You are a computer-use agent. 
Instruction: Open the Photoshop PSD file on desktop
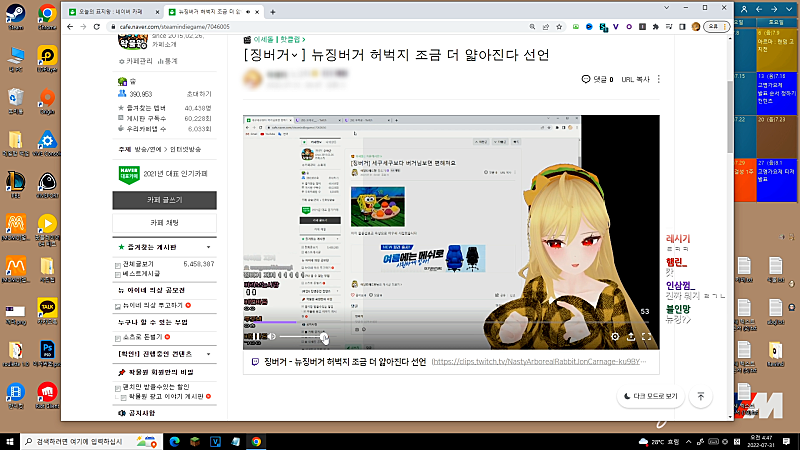(47, 353)
